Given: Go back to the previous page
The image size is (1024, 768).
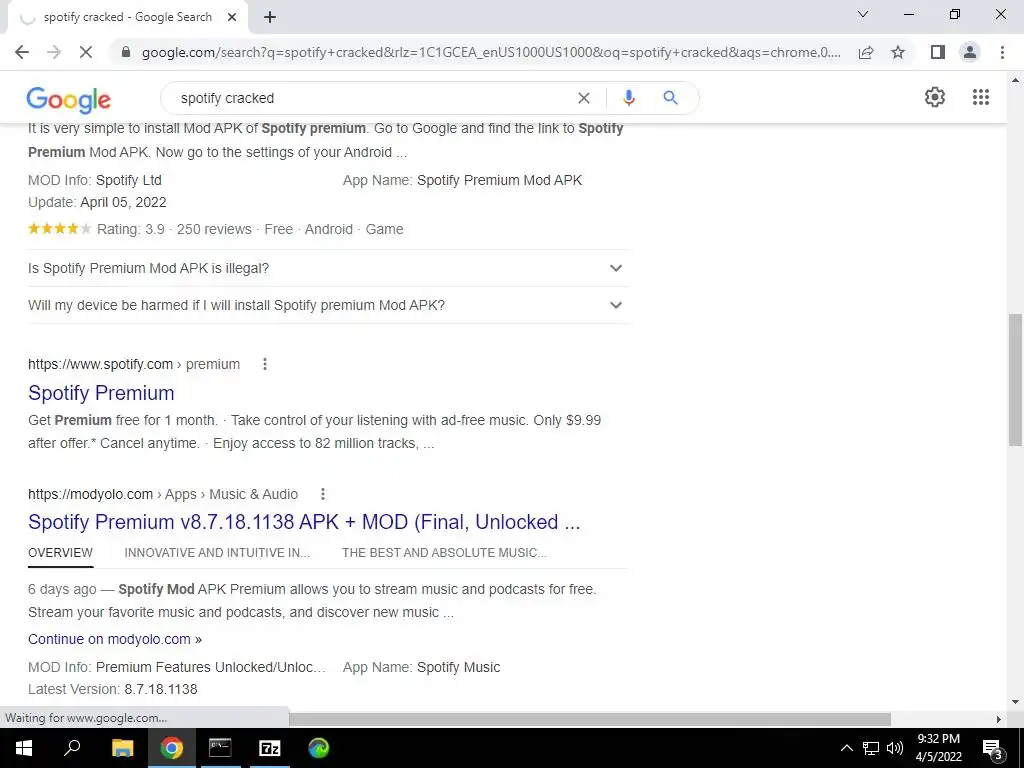Looking at the screenshot, I should pyautogui.click(x=22, y=52).
